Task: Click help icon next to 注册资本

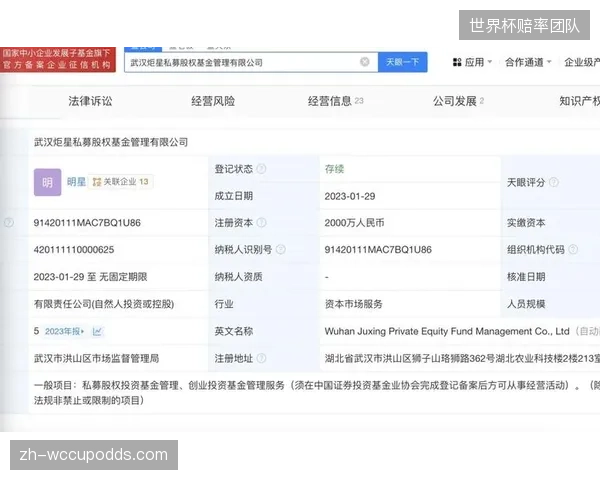Action: click(x=261, y=222)
